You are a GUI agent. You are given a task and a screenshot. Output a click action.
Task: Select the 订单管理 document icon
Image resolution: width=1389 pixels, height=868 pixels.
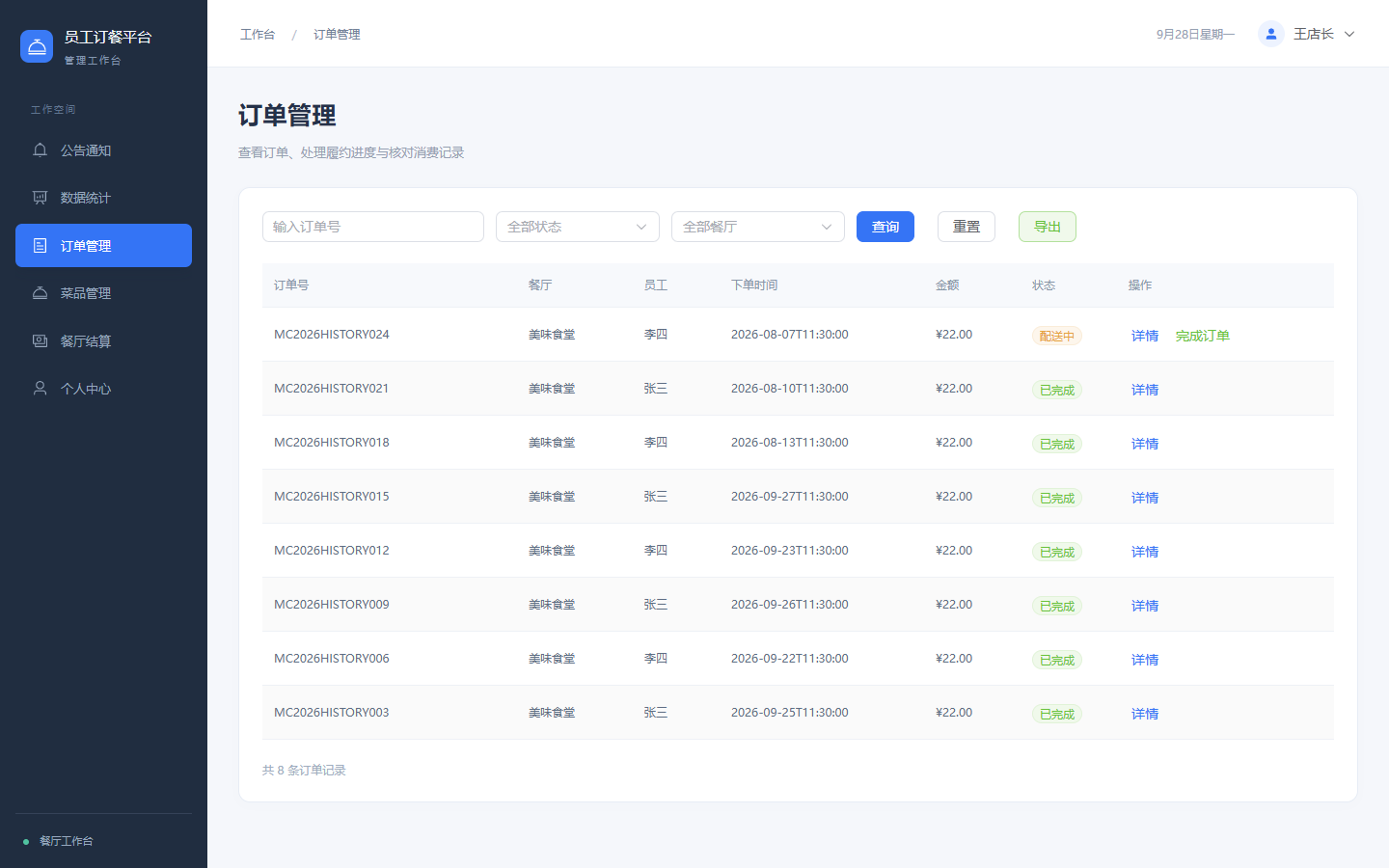[x=40, y=246]
